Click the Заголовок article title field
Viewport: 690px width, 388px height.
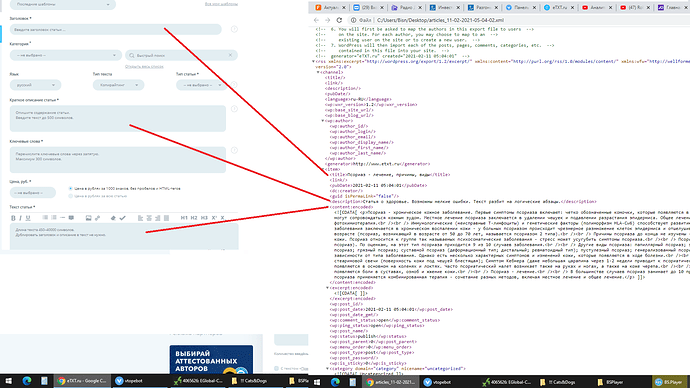click(116, 29)
